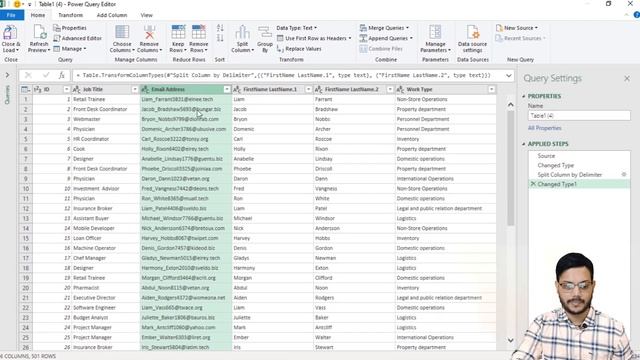Click gear icon on Split Column step
This screenshot has height=360, width=640.
[x=624, y=174]
